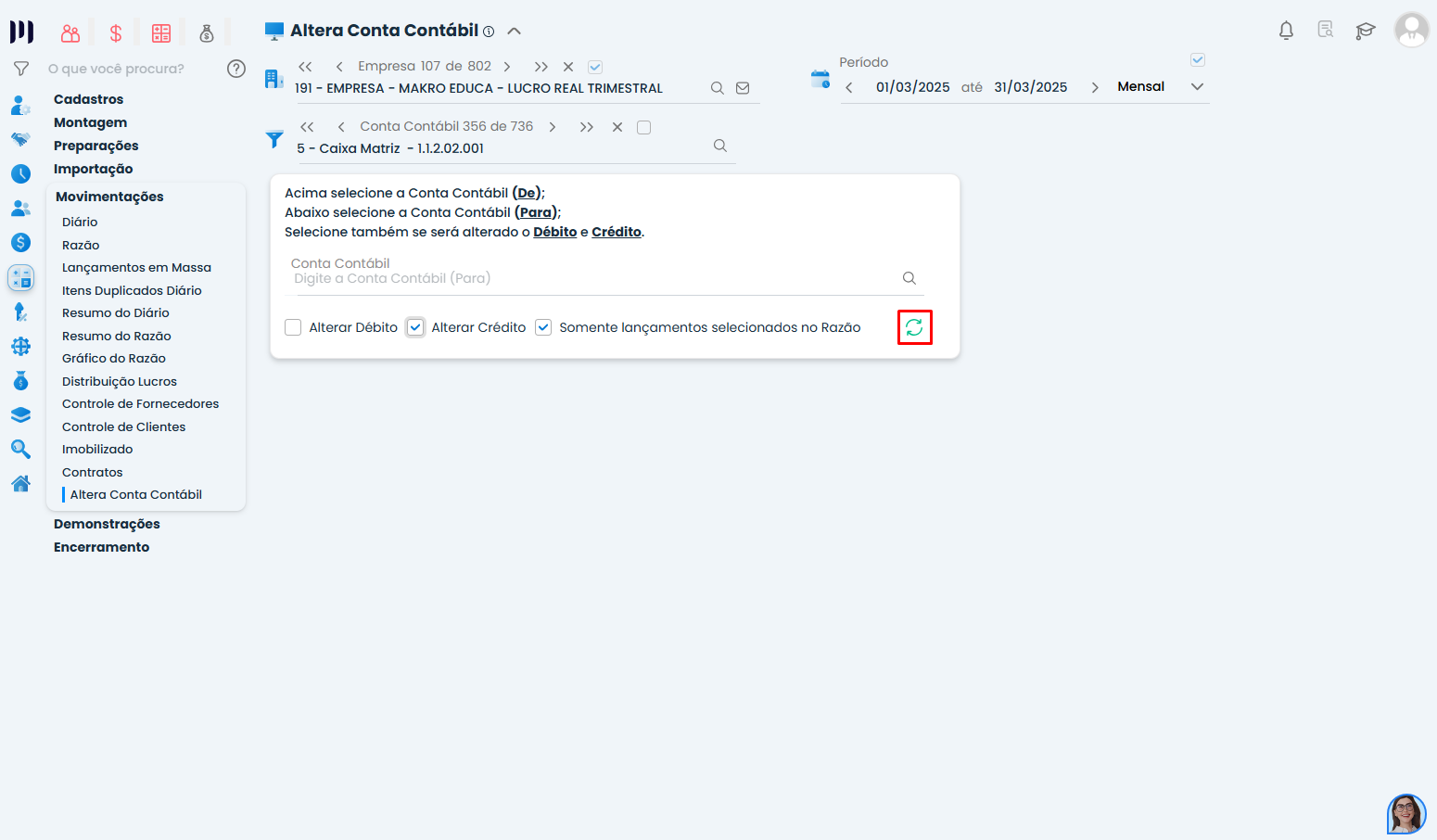Open the Diário menu item

pyautogui.click(x=80, y=223)
